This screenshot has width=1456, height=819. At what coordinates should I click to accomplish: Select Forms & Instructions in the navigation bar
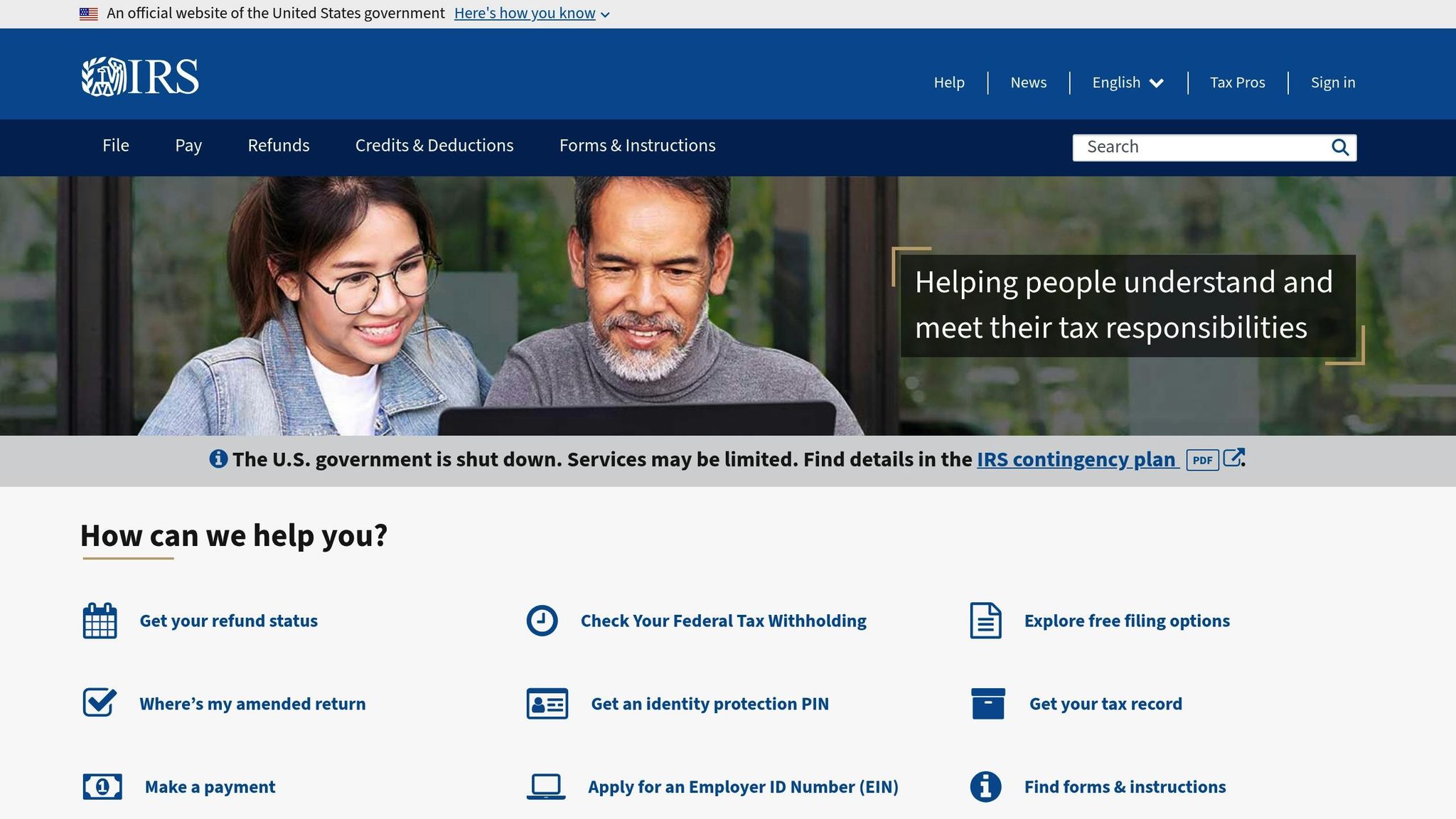click(x=637, y=146)
